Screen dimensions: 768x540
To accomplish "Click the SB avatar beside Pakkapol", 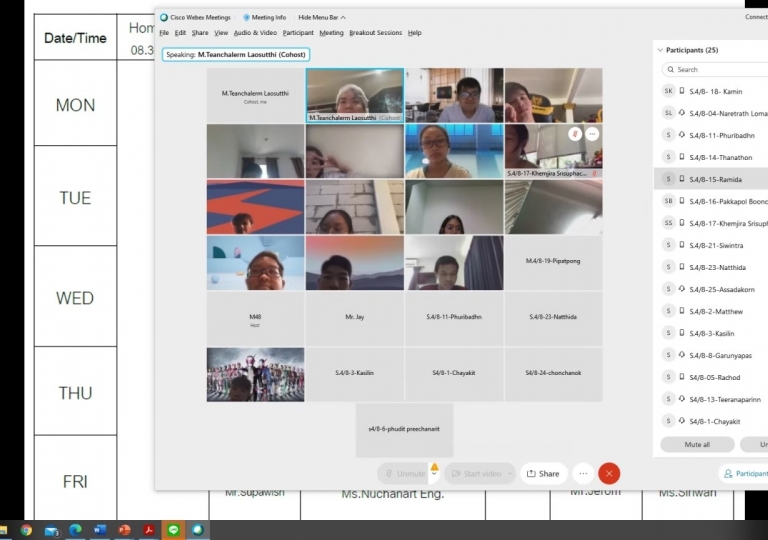I will click(x=669, y=200).
